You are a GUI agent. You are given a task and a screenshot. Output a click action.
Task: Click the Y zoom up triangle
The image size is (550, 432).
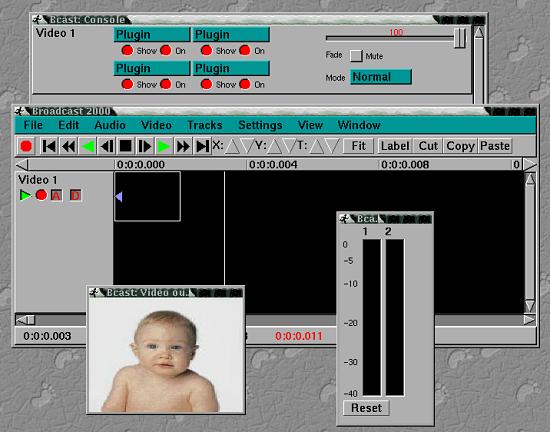tap(274, 146)
